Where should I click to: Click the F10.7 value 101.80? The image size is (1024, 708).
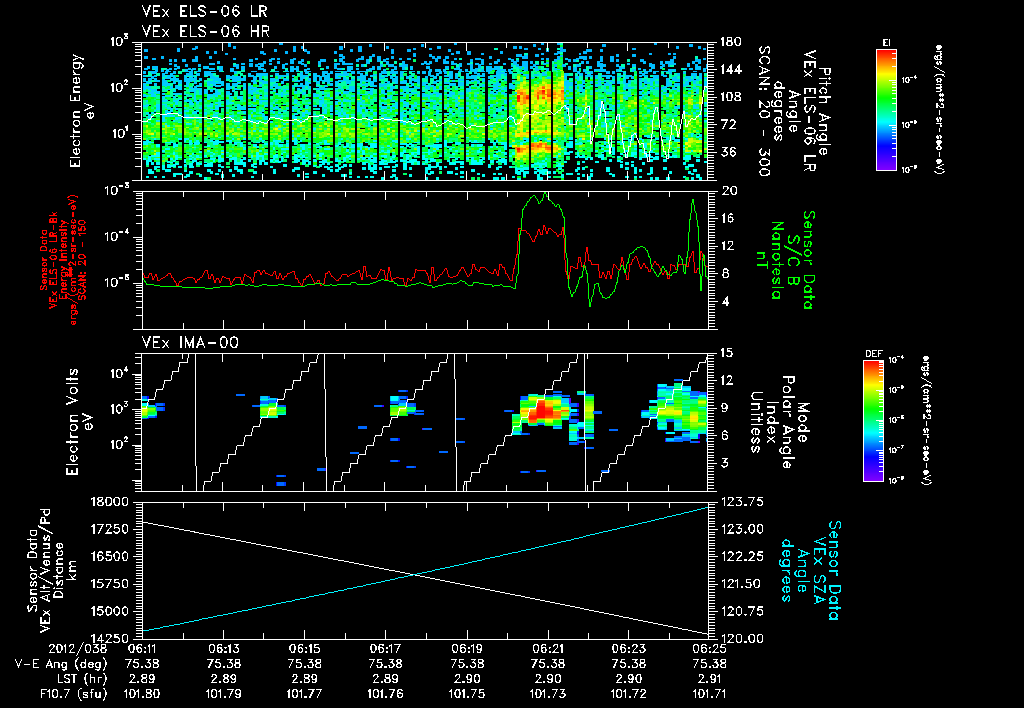tap(142, 694)
